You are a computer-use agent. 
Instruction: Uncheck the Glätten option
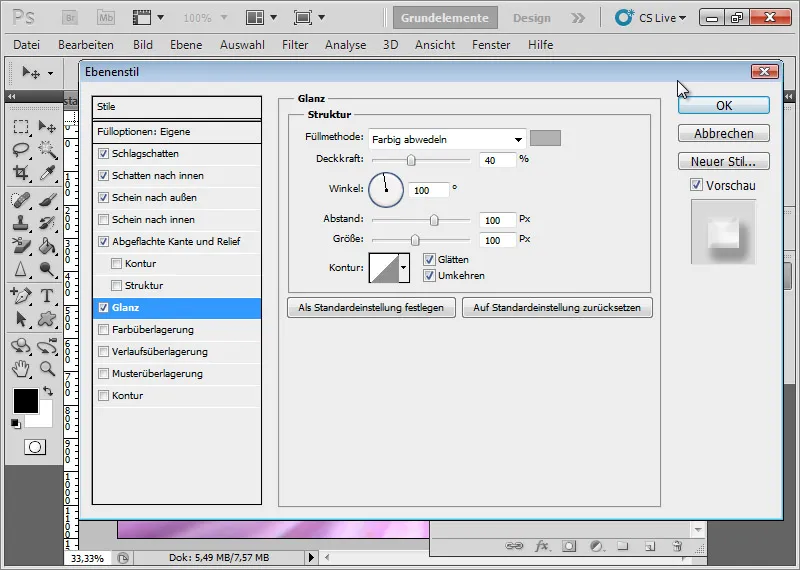(429, 259)
